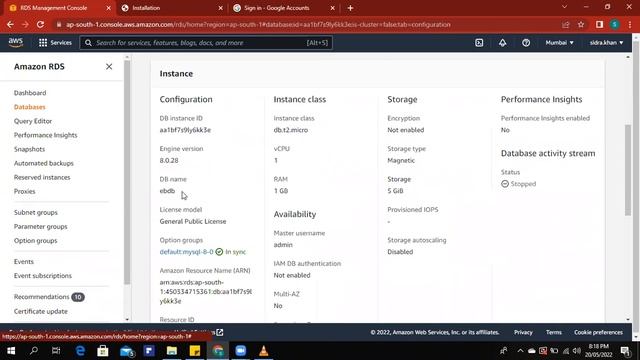Open Sticky Notes from taskbar

195,351
